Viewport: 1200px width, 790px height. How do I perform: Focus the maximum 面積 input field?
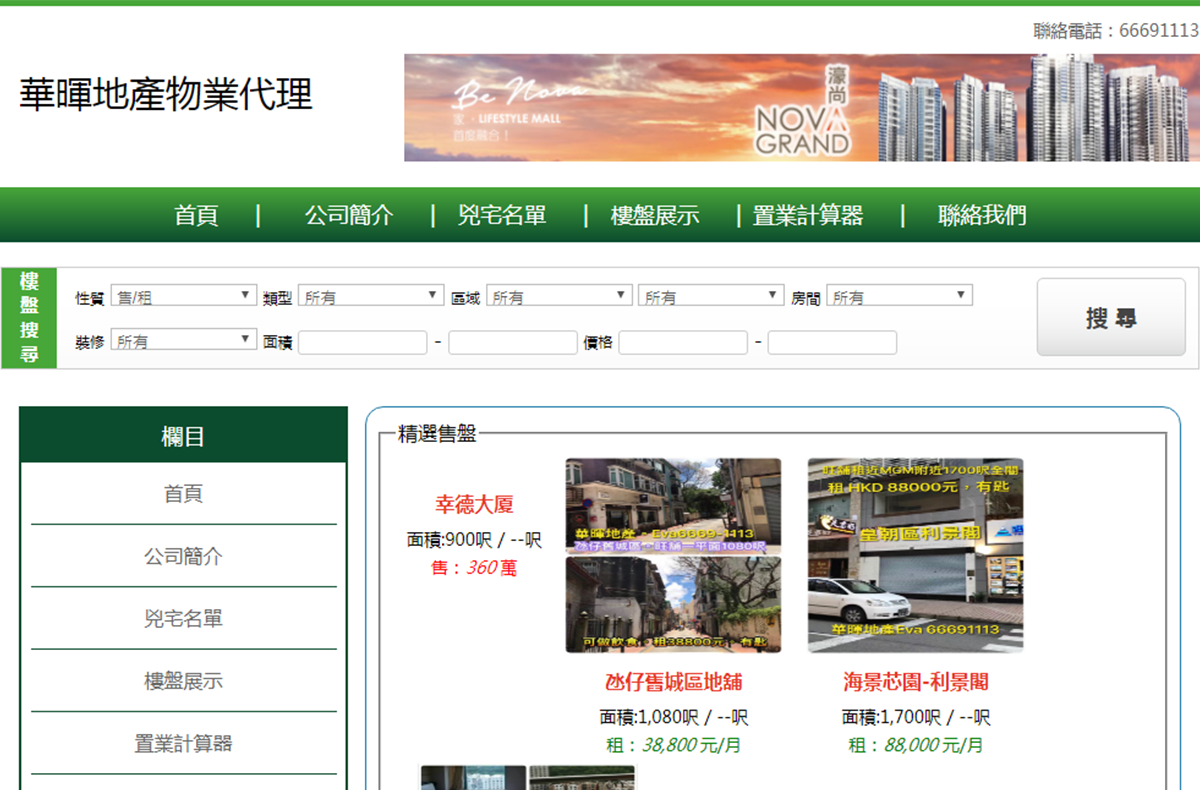click(513, 342)
